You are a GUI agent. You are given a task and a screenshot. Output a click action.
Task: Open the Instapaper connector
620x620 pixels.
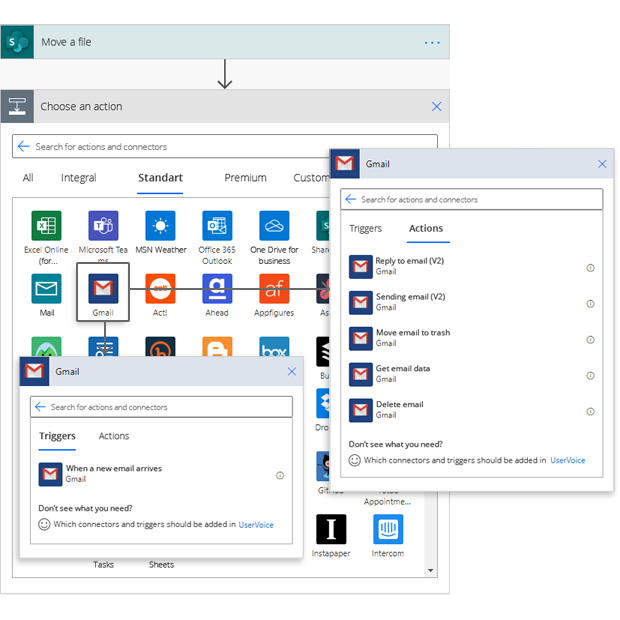[330, 530]
